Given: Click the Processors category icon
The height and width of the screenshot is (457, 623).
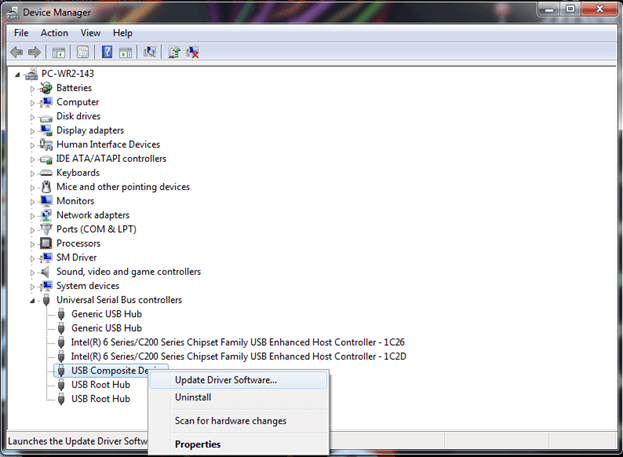Looking at the screenshot, I should point(46,243).
